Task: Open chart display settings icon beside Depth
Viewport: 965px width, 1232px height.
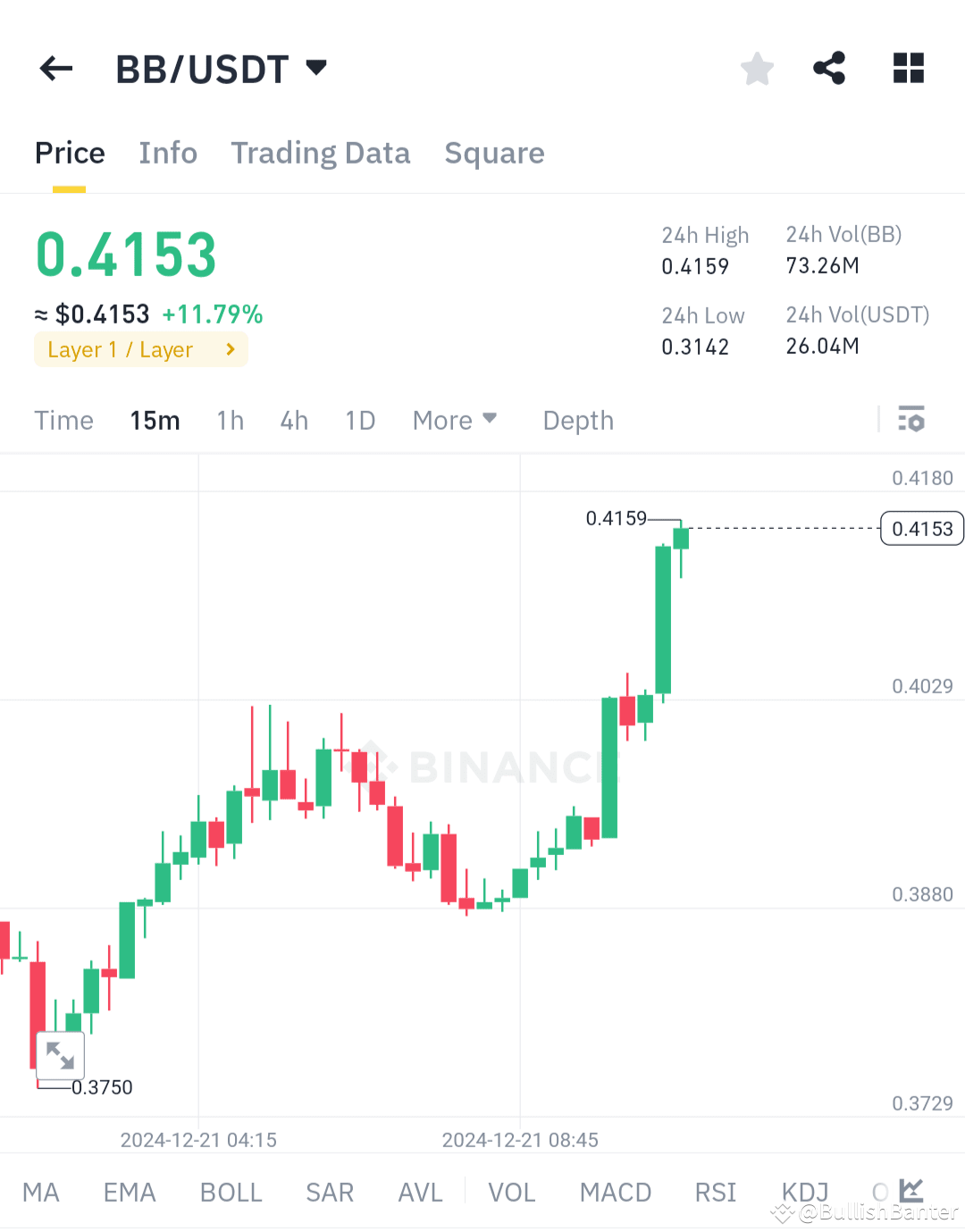Action: [910, 419]
